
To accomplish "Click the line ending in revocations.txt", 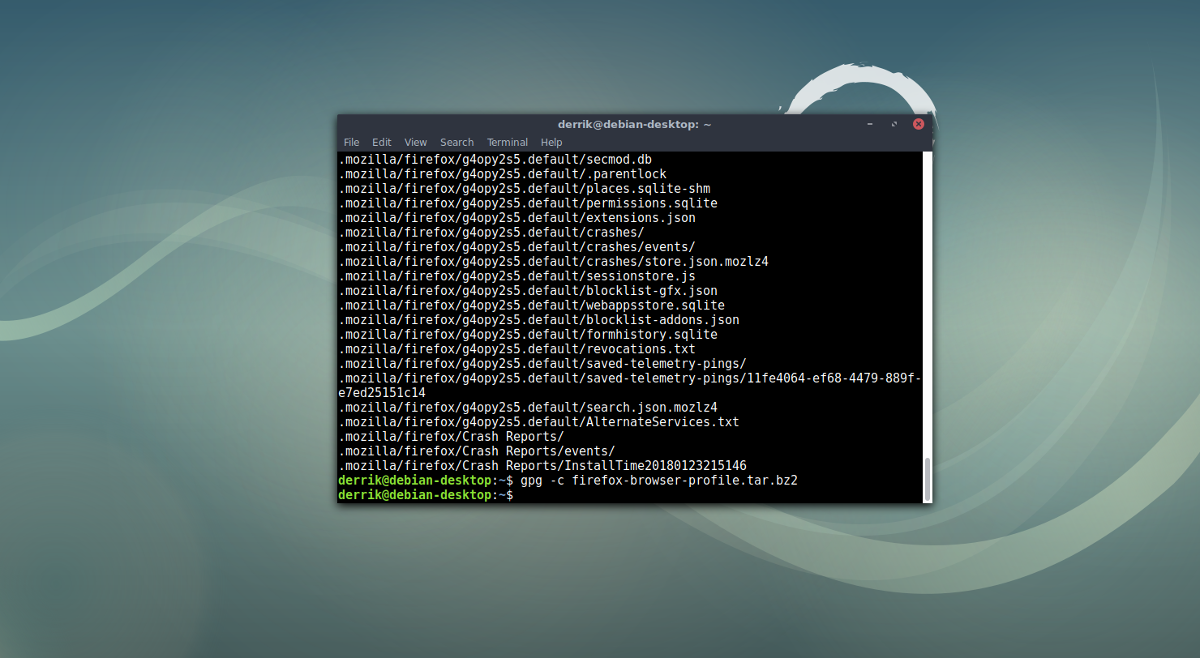I will (517, 349).
